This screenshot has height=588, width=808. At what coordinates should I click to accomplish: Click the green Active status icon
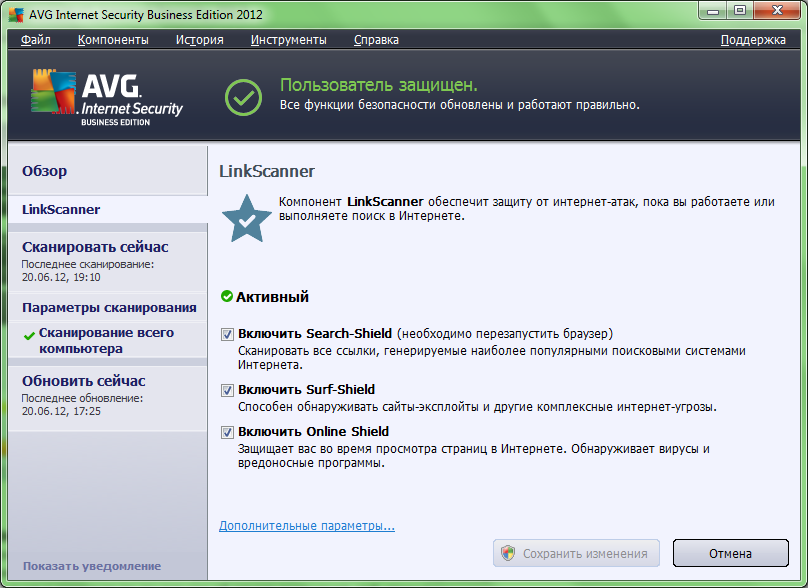pyautogui.click(x=227, y=296)
